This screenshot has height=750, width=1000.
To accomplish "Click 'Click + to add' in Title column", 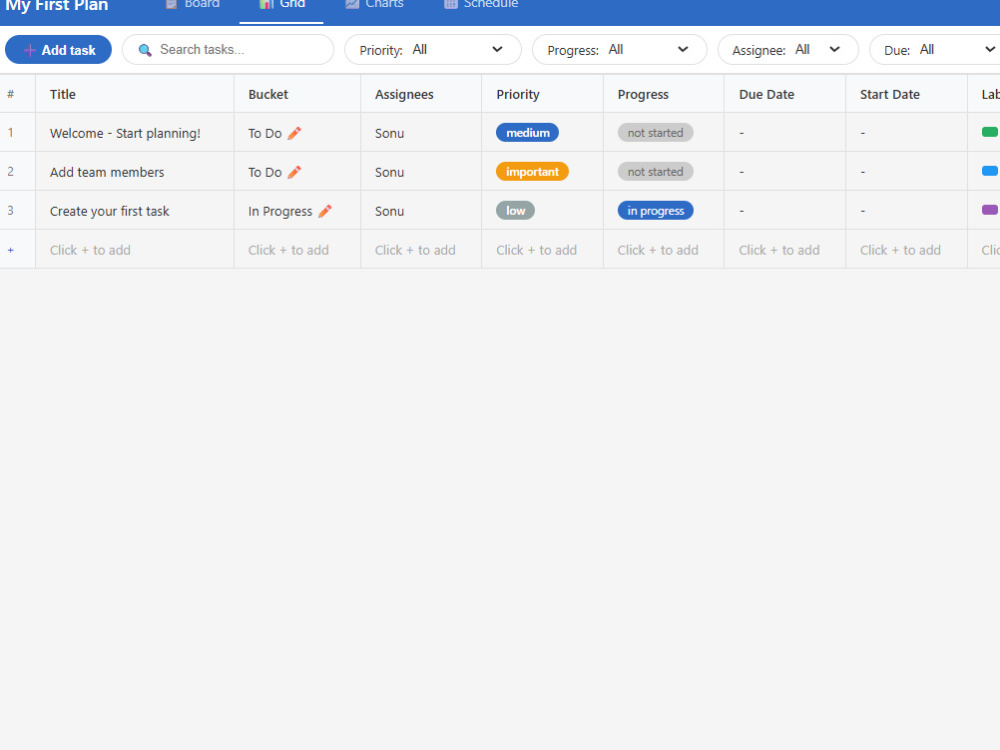I will pyautogui.click(x=90, y=250).
